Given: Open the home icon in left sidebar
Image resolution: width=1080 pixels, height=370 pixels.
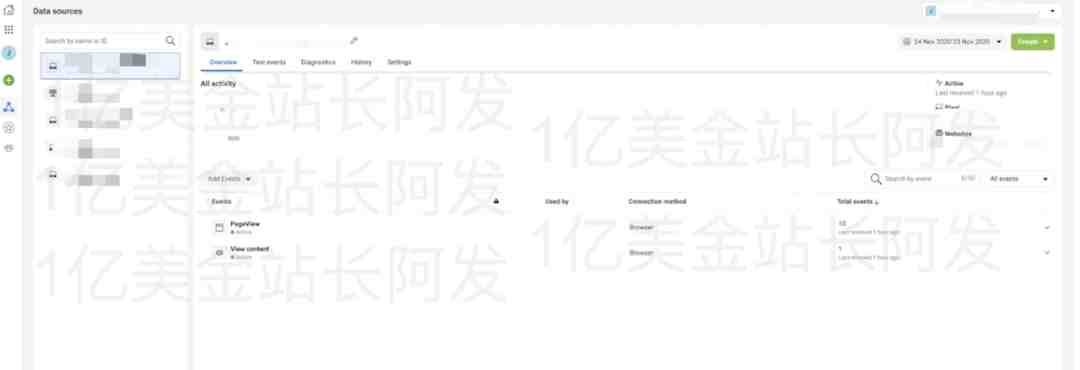Looking at the screenshot, I should [x=9, y=10].
